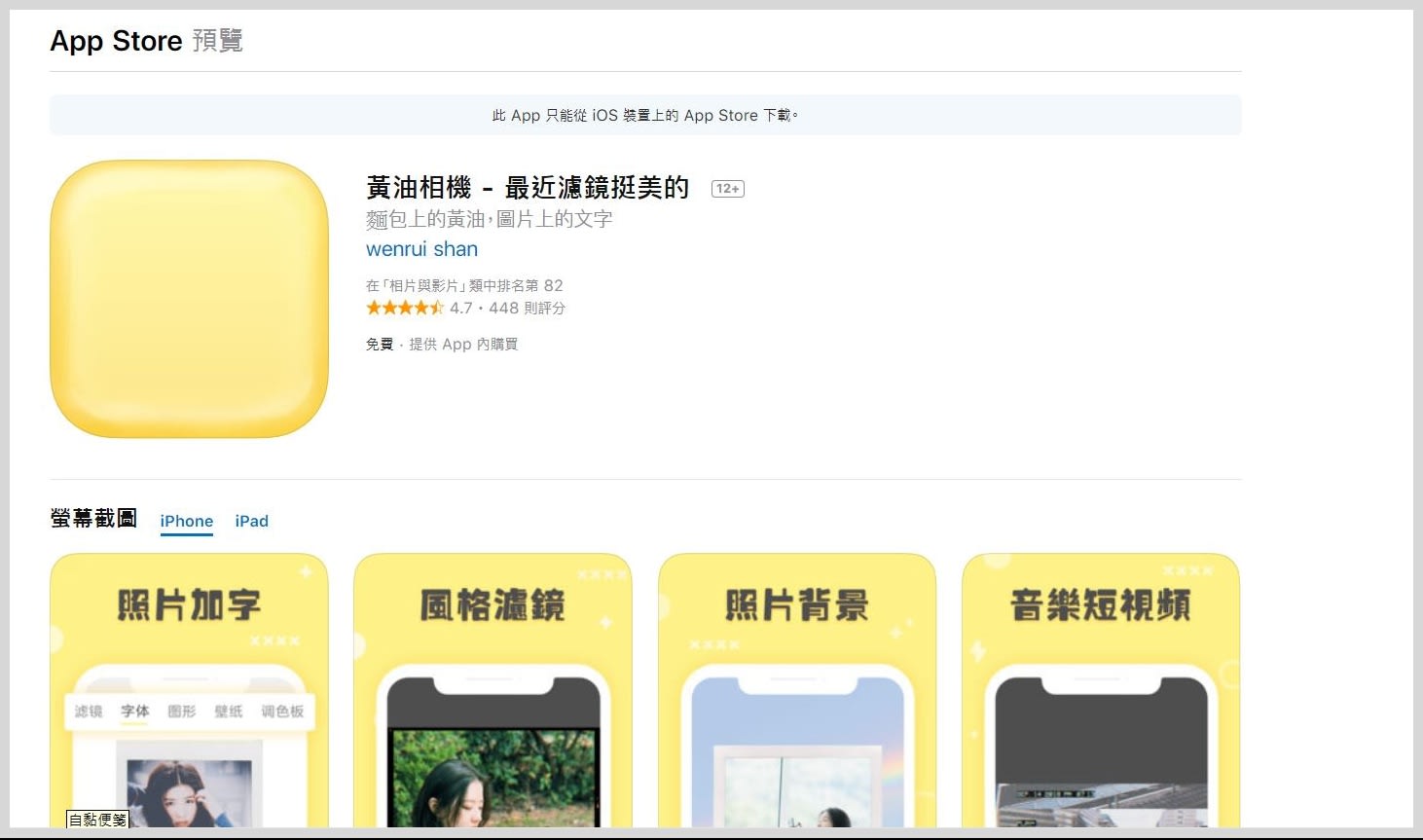Select the iPhone screenshots tab
Viewport: 1423px width, 840px height.
[x=187, y=521]
